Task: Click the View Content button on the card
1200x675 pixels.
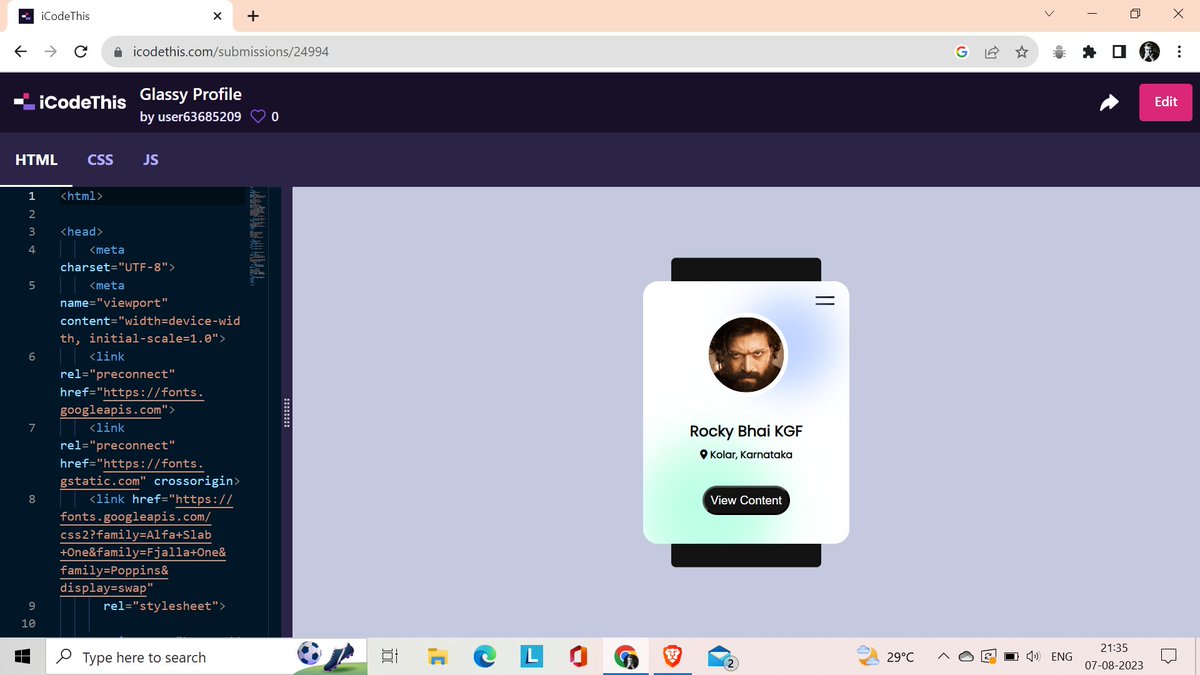Action: tap(746, 500)
